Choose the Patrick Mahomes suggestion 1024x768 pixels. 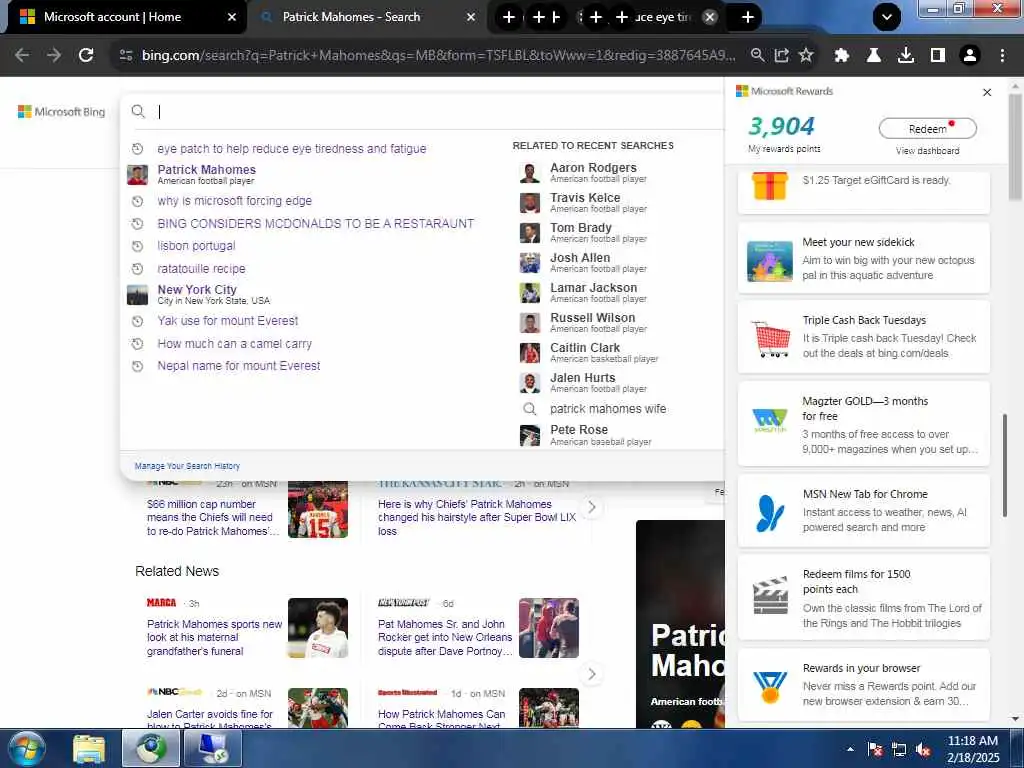(x=206, y=174)
